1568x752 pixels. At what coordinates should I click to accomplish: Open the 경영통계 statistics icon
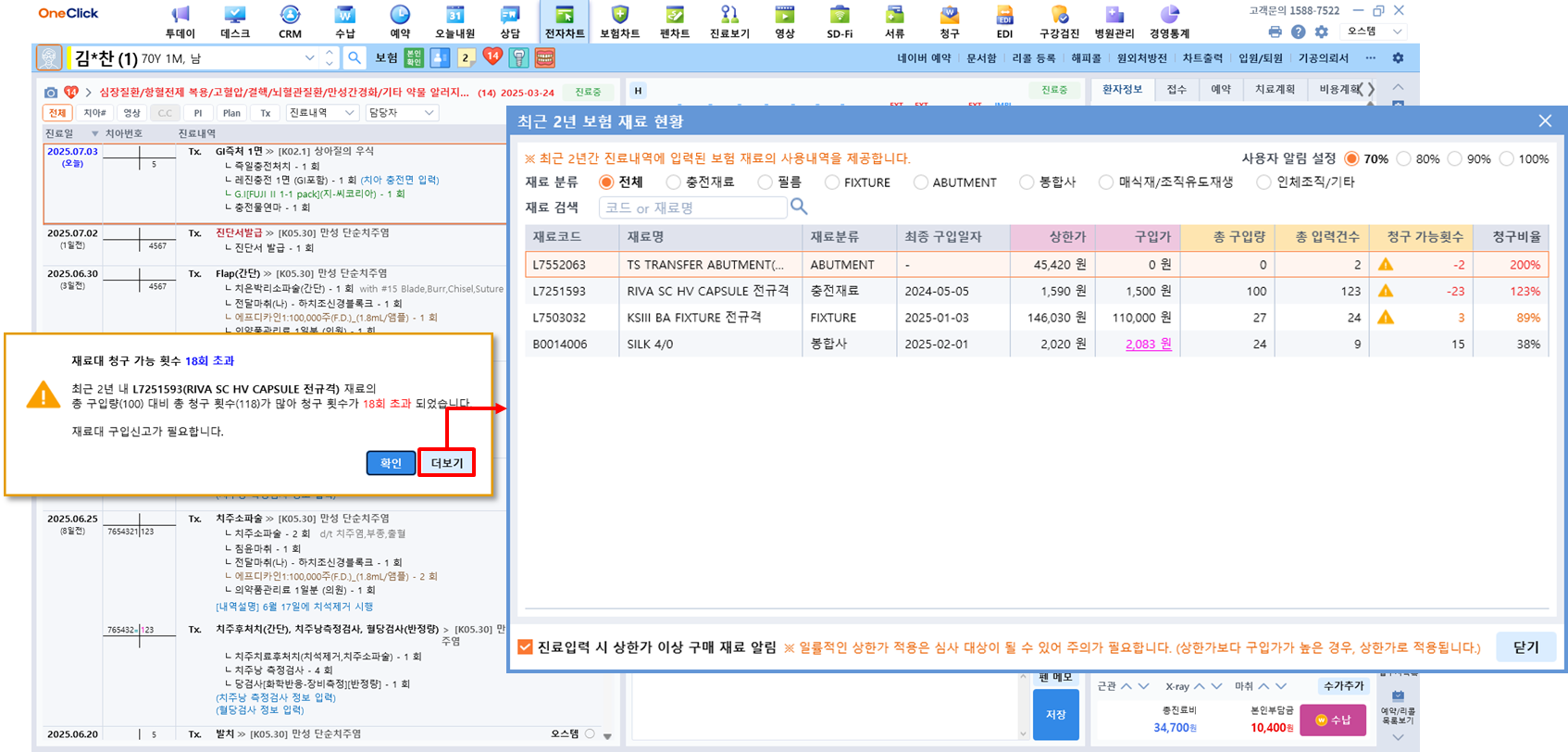point(1169,21)
